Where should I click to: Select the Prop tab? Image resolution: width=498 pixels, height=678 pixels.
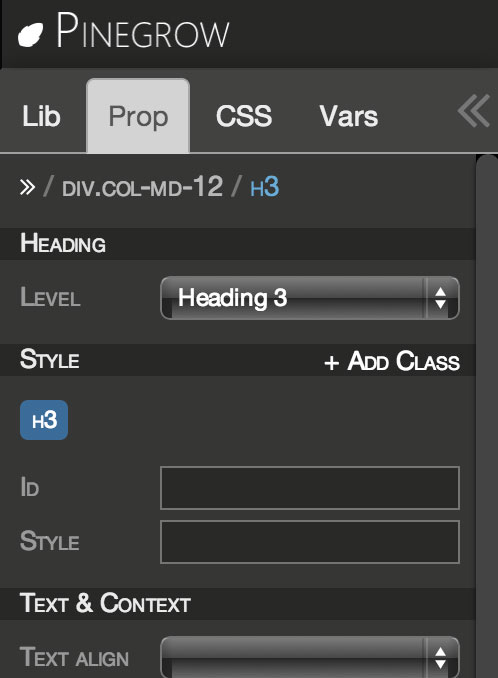point(138,116)
